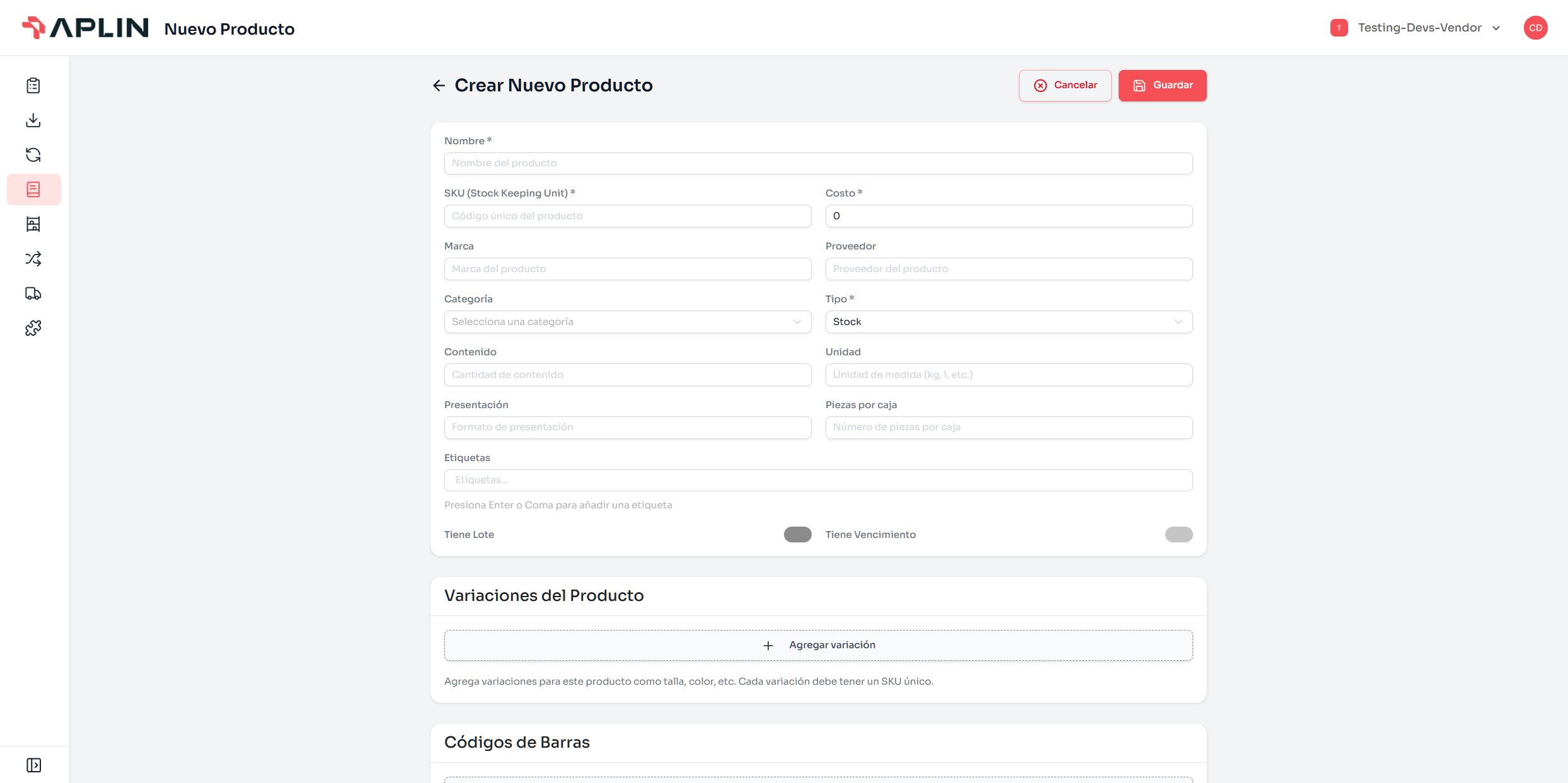Click the plus icon in Agregar variación

tap(768, 646)
